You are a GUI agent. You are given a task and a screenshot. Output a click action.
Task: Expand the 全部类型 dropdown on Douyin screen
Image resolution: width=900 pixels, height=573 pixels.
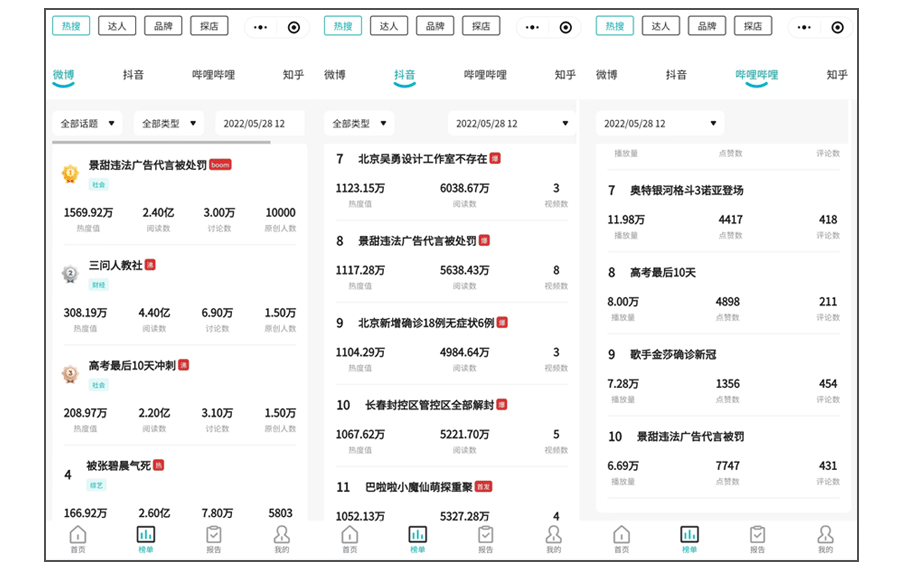[x=359, y=123]
